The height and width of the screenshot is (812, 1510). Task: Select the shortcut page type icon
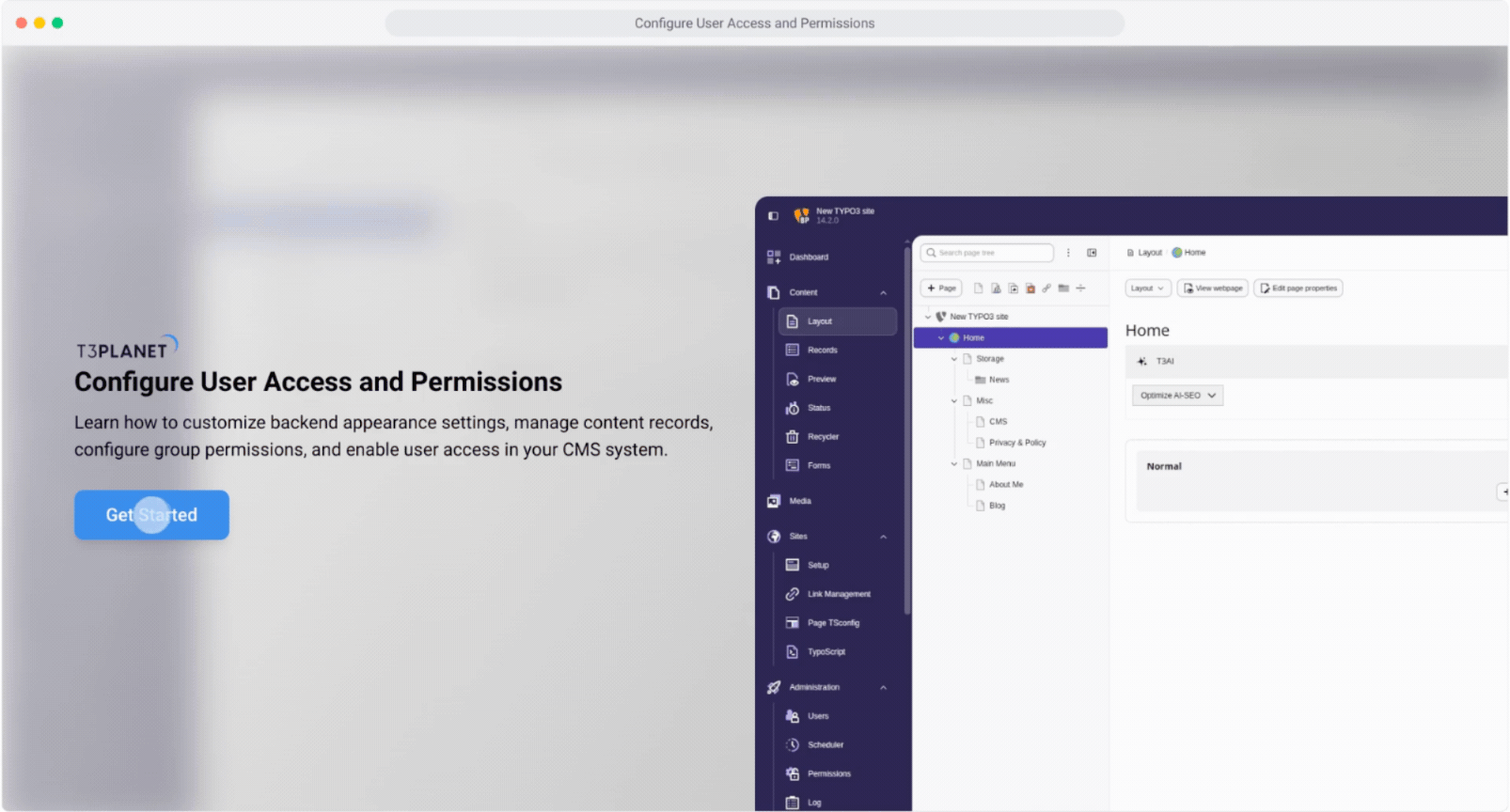(1013, 289)
